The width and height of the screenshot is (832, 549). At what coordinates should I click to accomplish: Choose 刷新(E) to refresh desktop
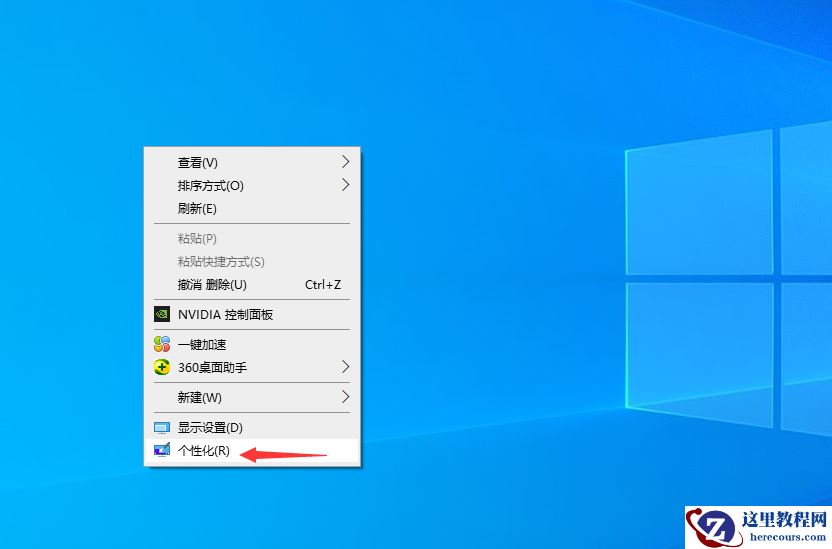(252, 208)
